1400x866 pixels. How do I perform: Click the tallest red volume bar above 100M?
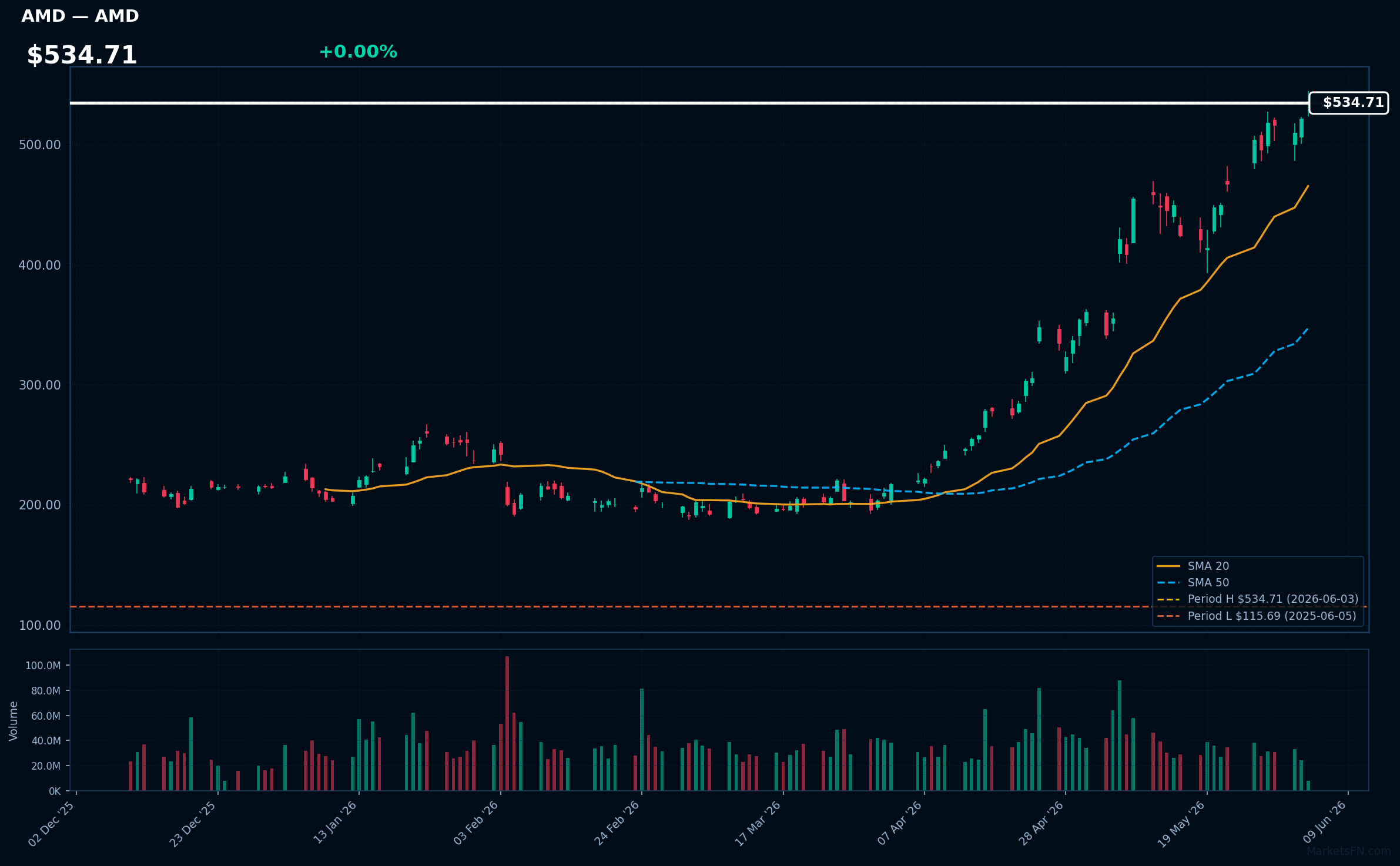point(507,724)
